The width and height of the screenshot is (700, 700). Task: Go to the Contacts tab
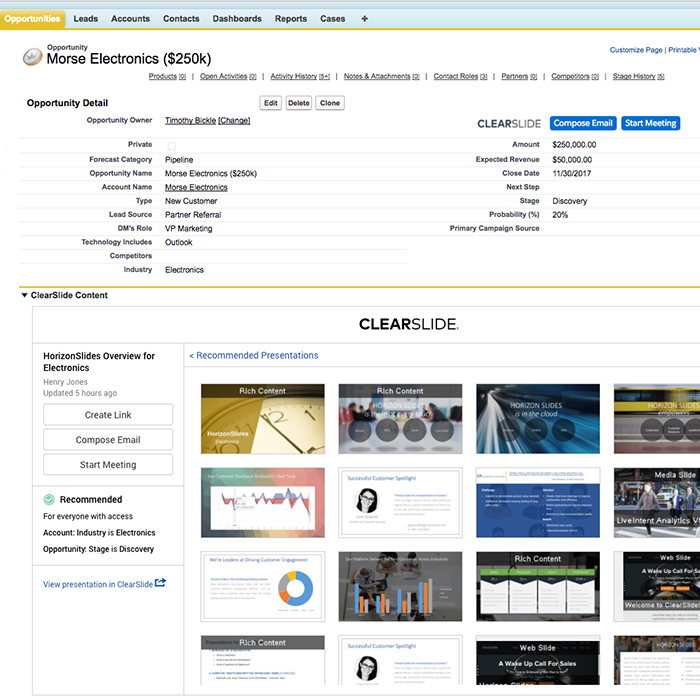pos(181,19)
